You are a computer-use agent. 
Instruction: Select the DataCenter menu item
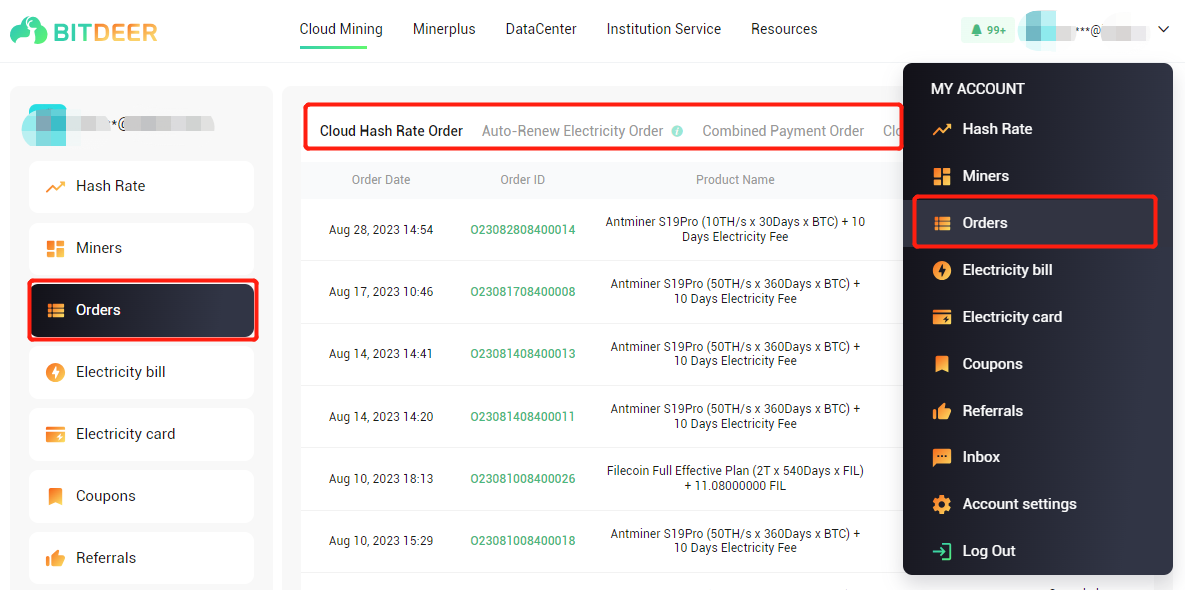tap(540, 29)
